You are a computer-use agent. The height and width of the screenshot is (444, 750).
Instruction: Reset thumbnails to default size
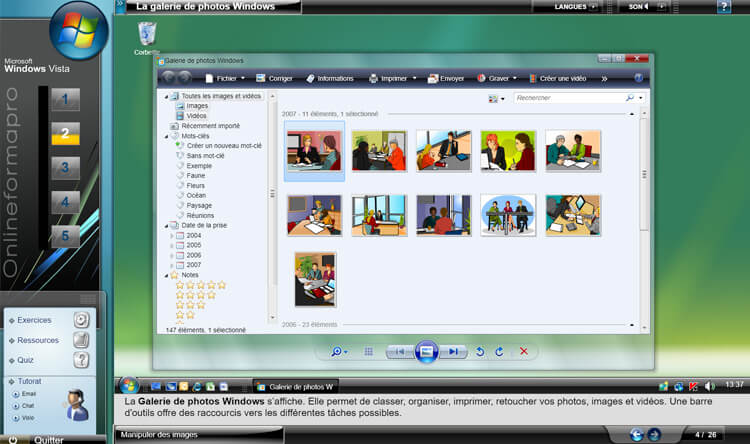(368, 352)
